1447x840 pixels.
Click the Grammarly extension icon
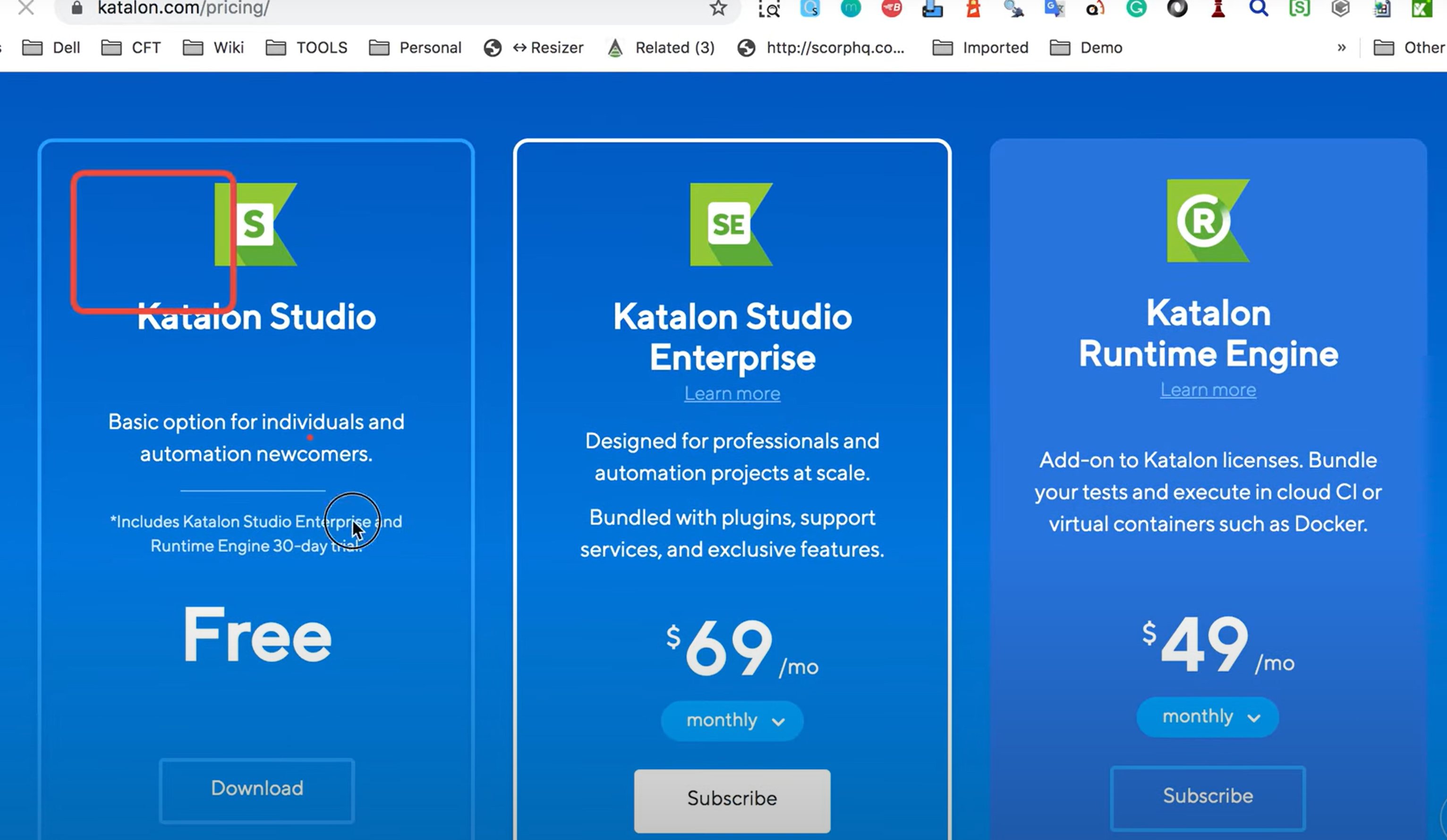(1136, 8)
